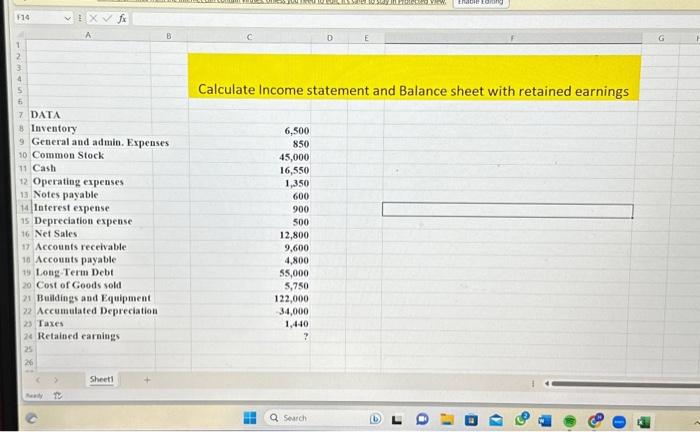
Task: Select the value 6,500 cell
Action: tap(296, 131)
